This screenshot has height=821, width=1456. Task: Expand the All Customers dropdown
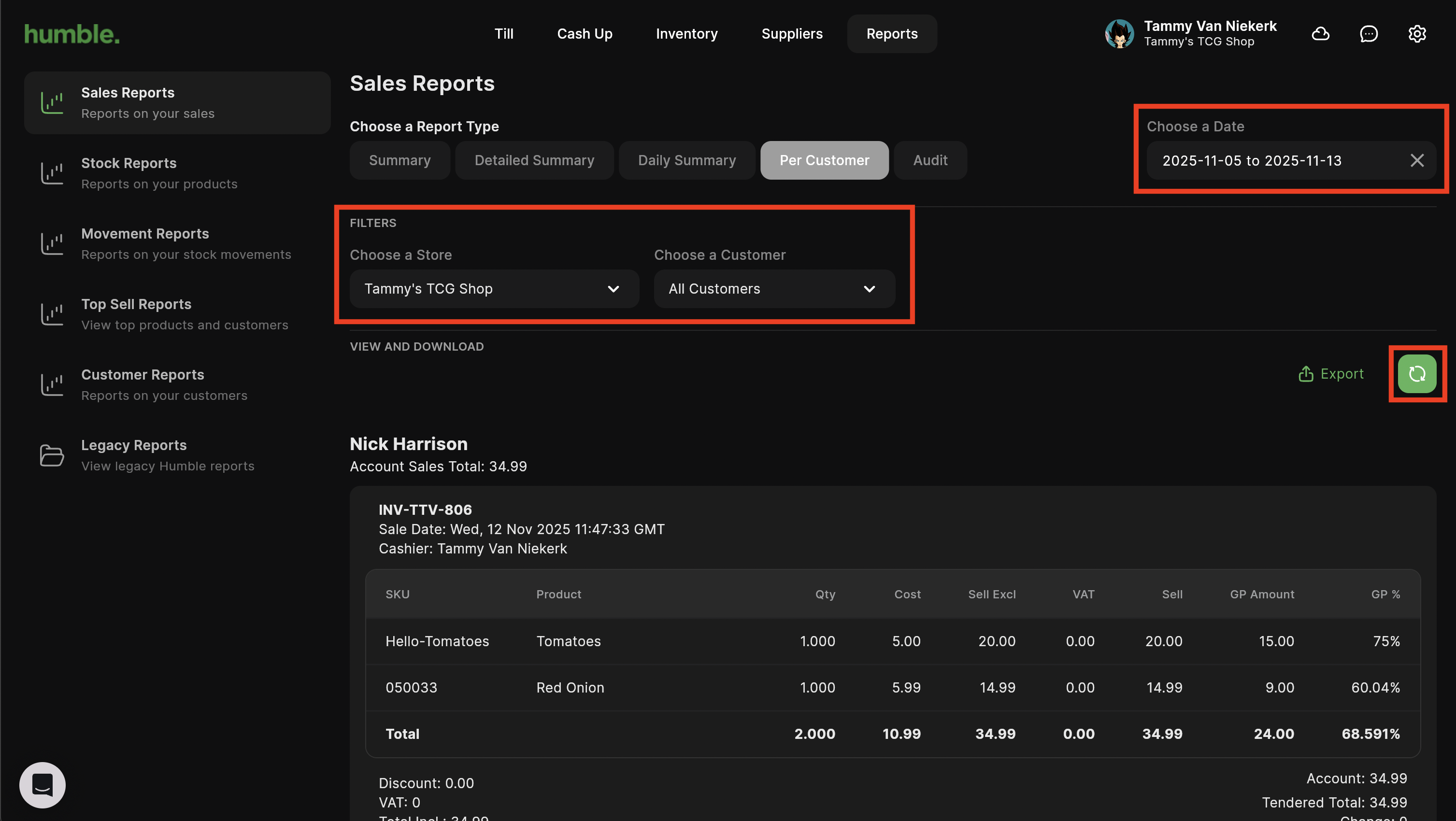pos(774,289)
